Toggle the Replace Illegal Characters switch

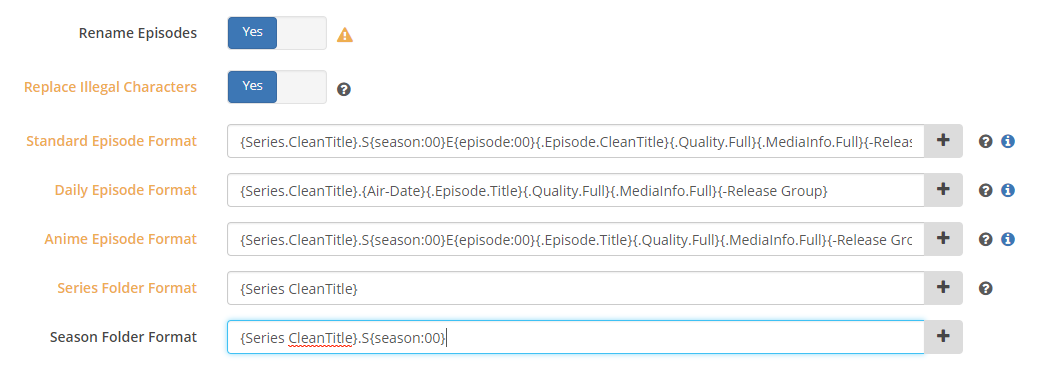click(277, 87)
